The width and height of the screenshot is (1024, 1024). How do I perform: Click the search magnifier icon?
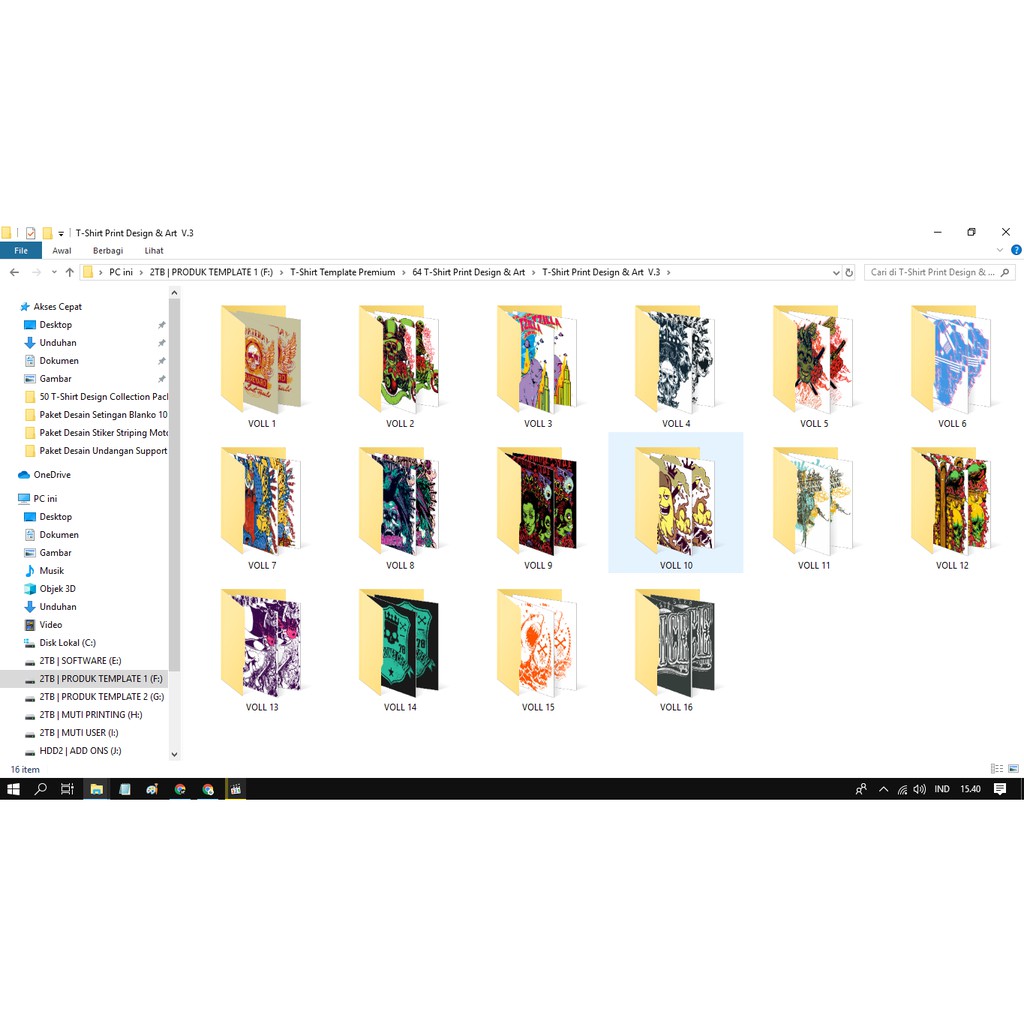[x=1005, y=272]
